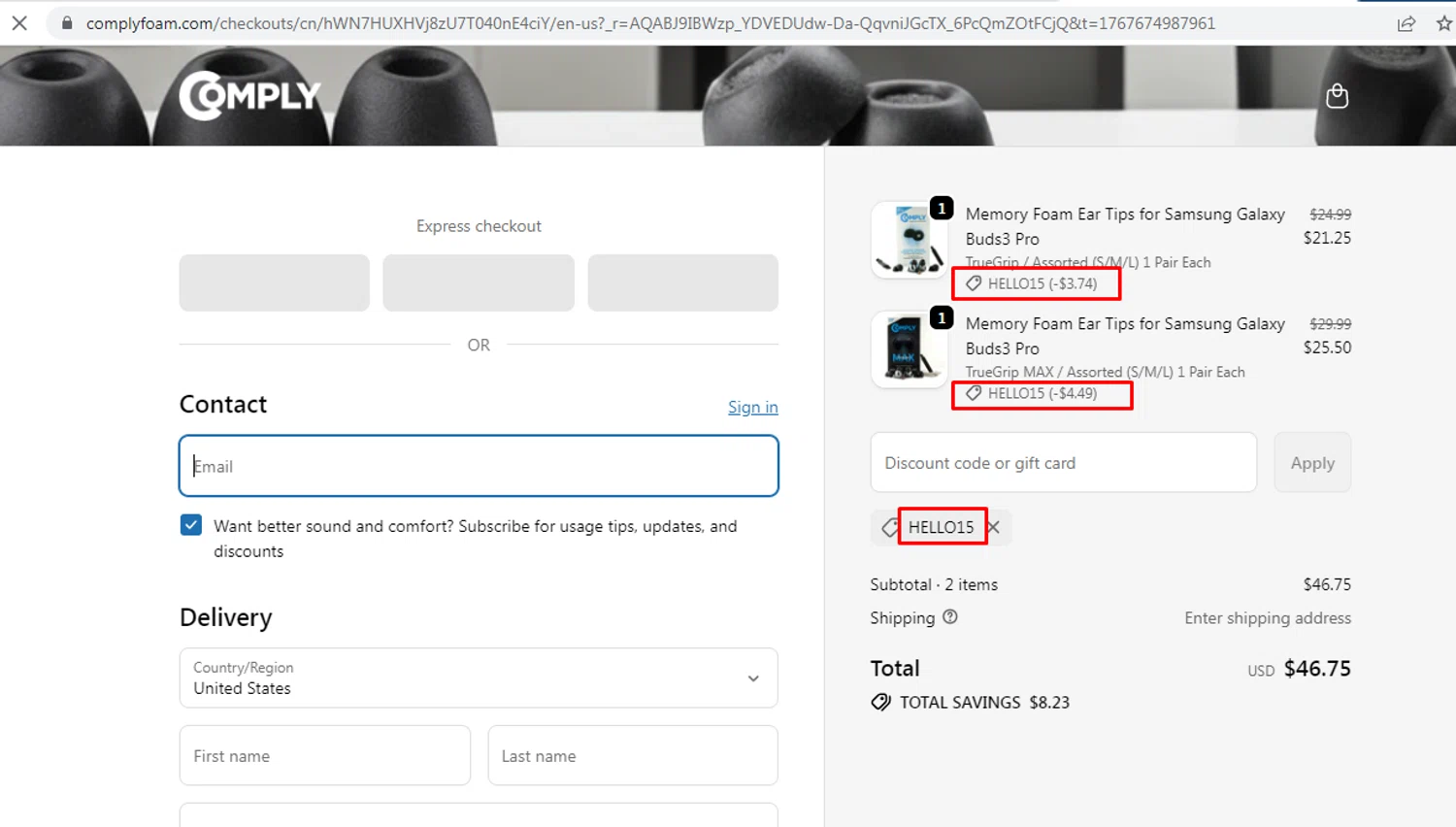Viewport: 1456px width, 827px height.
Task: Click the $21.25 discounted price
Action: (1327, 238)
